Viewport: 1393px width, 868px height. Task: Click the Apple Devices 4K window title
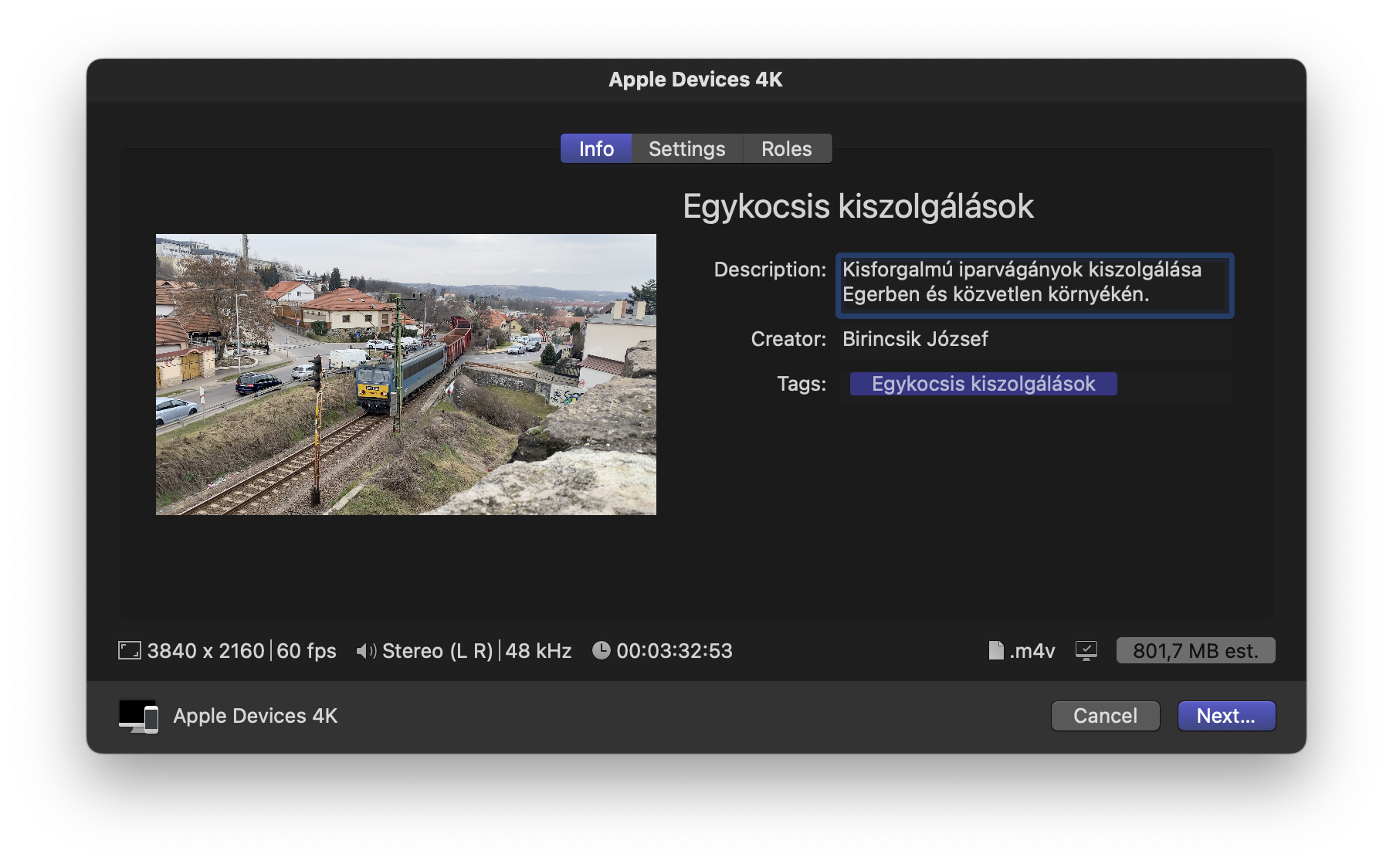pyautogui.click(x=696, y=80)
